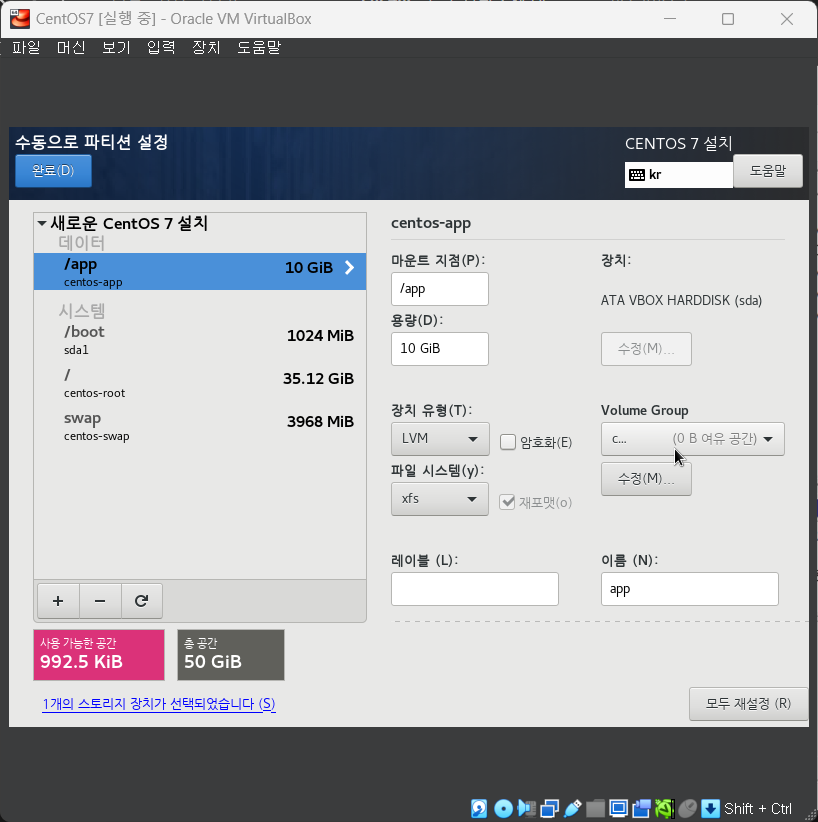Open the 장치 유형 LVM dropdown
This screenshot has height=822, width=818.
coord(440,439)
